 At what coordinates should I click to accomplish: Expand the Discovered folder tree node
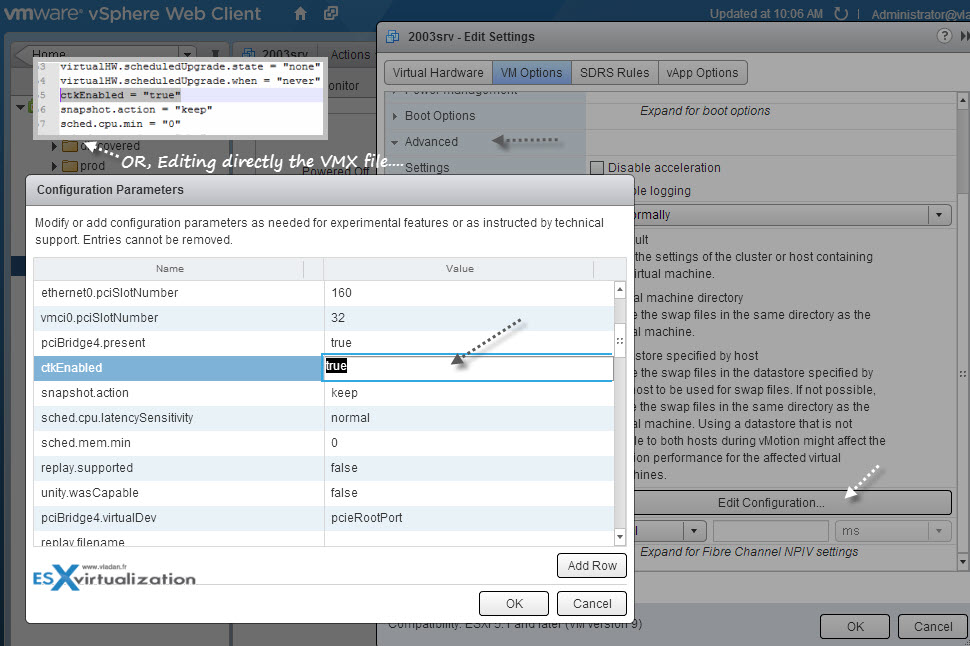(54, 146)
